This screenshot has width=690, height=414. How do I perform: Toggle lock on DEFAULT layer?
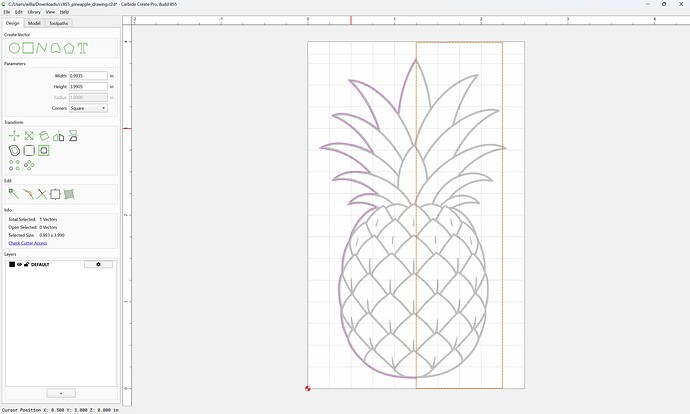pos(26,264)
